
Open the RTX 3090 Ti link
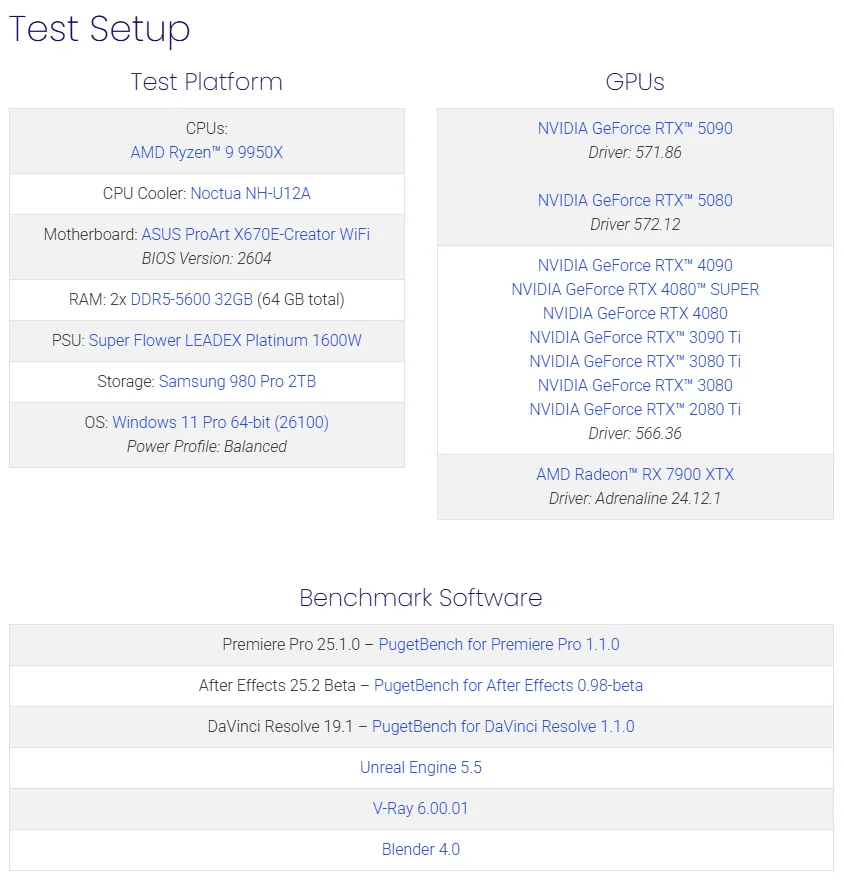coord(635,338)
